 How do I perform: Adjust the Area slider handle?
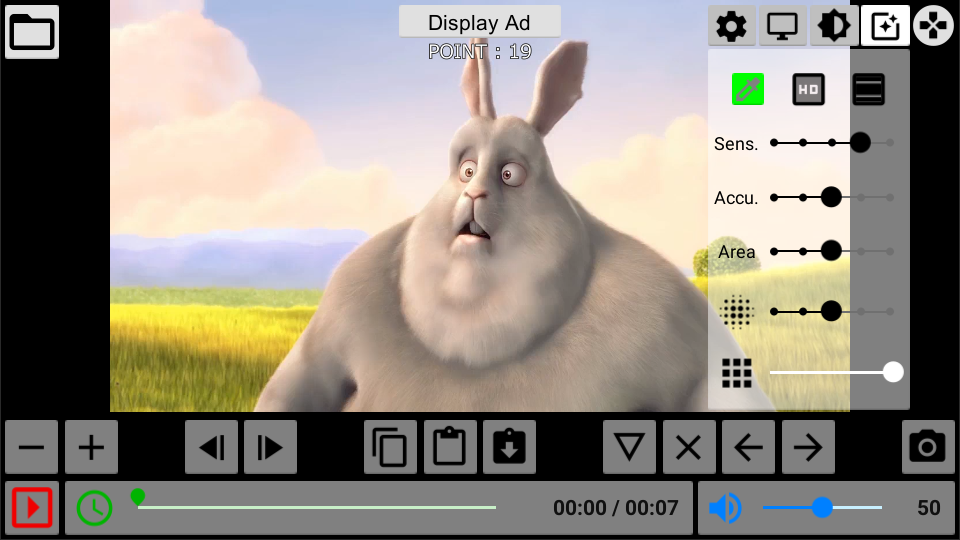coord(831,250)
